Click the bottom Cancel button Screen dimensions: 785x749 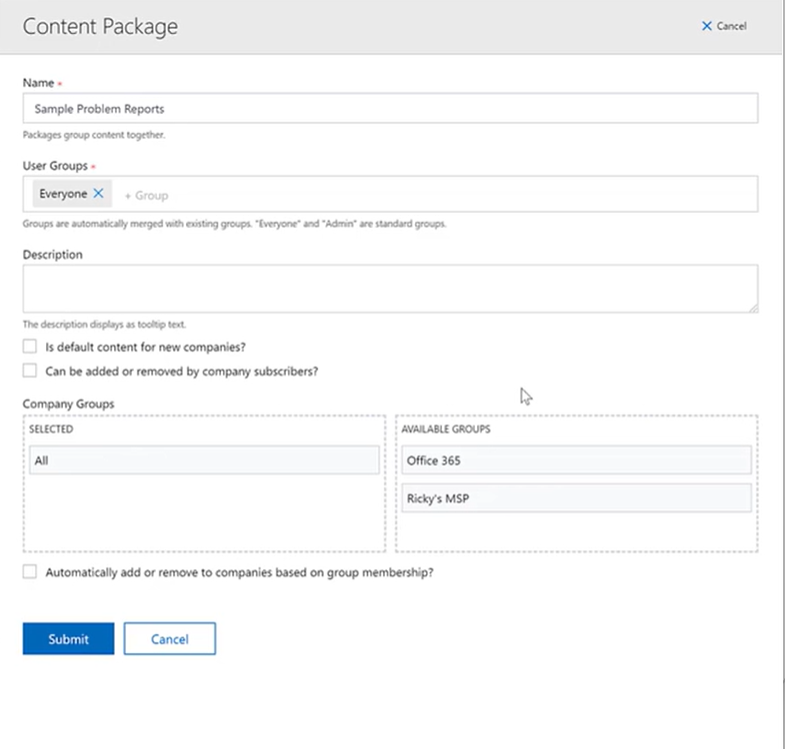tap(170, 638)
